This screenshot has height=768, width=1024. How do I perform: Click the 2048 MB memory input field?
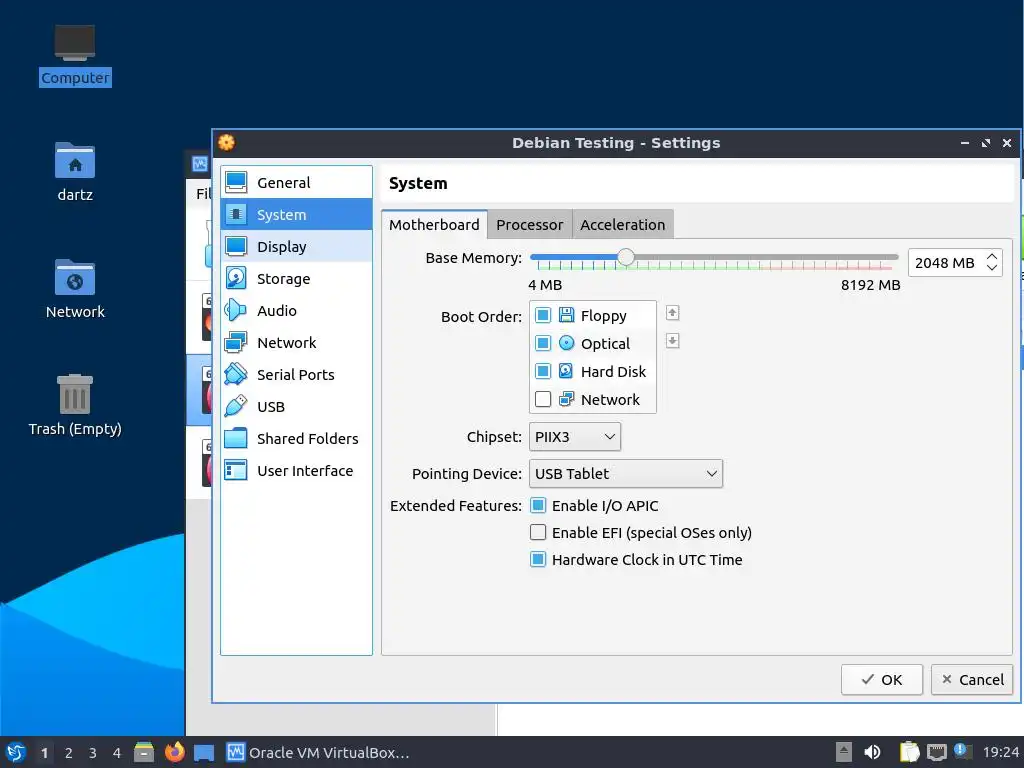946,263
